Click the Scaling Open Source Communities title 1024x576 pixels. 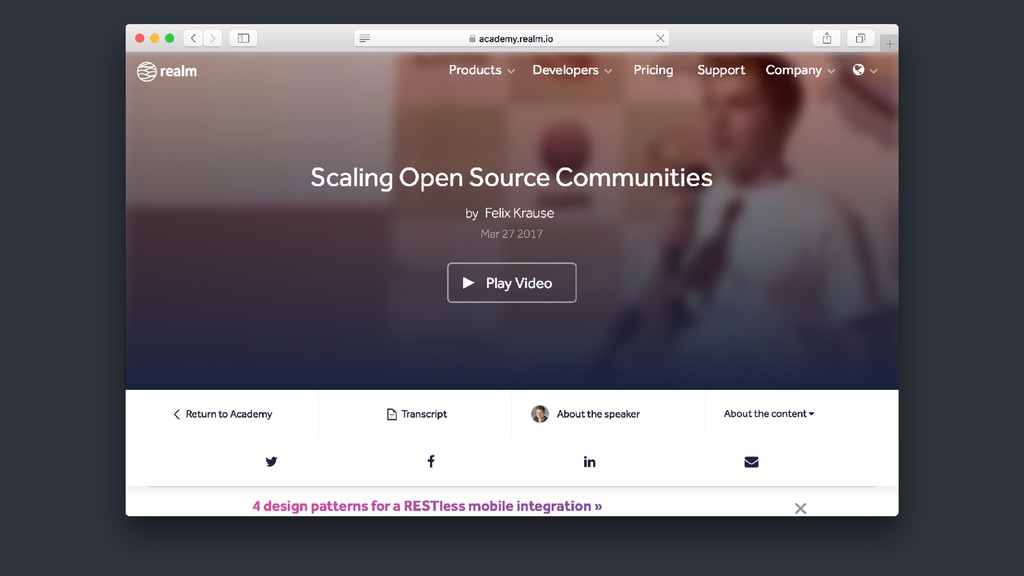[x=511, y=178]
